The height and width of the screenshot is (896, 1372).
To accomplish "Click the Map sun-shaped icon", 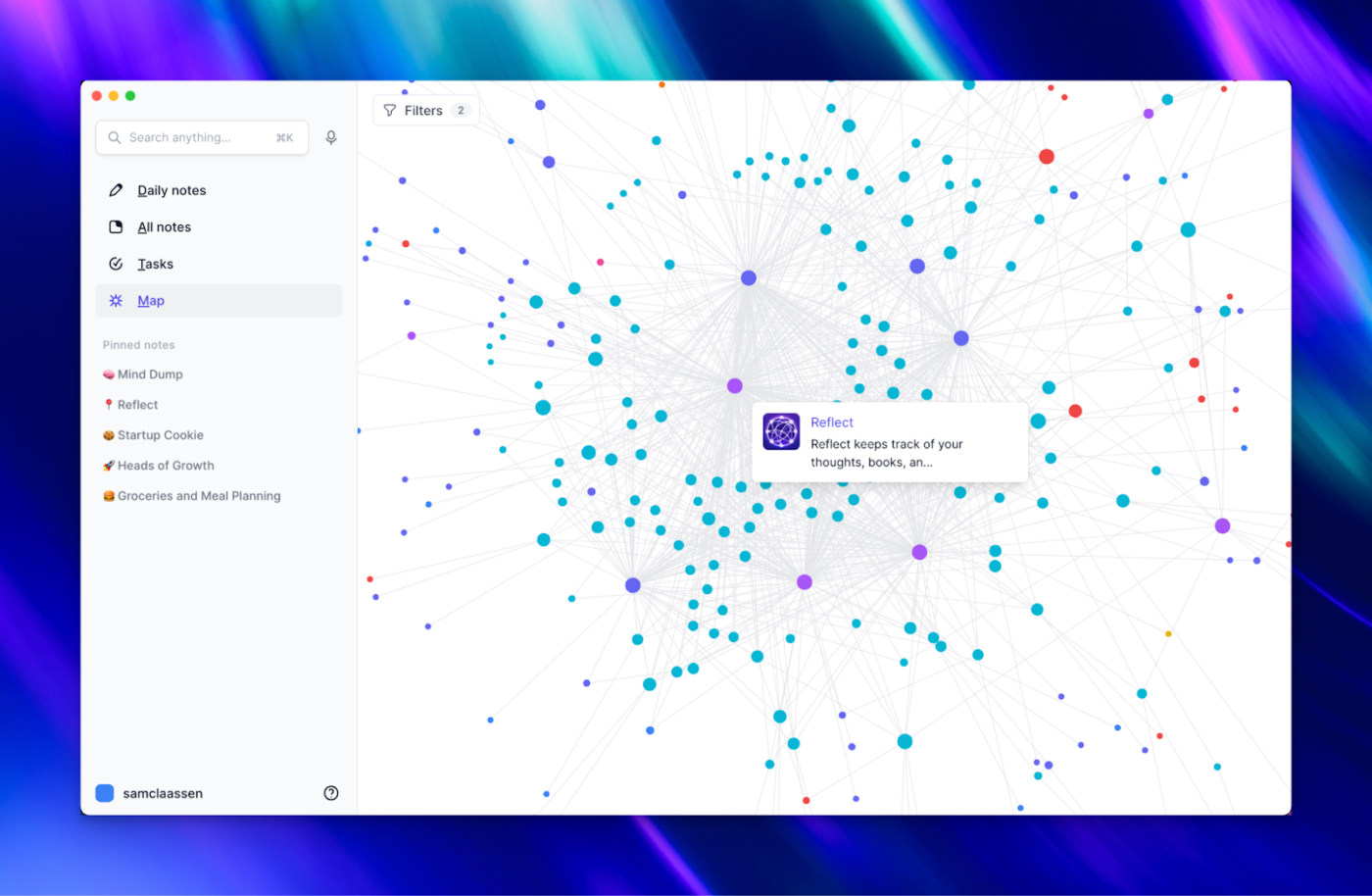I will coord(116,300).
